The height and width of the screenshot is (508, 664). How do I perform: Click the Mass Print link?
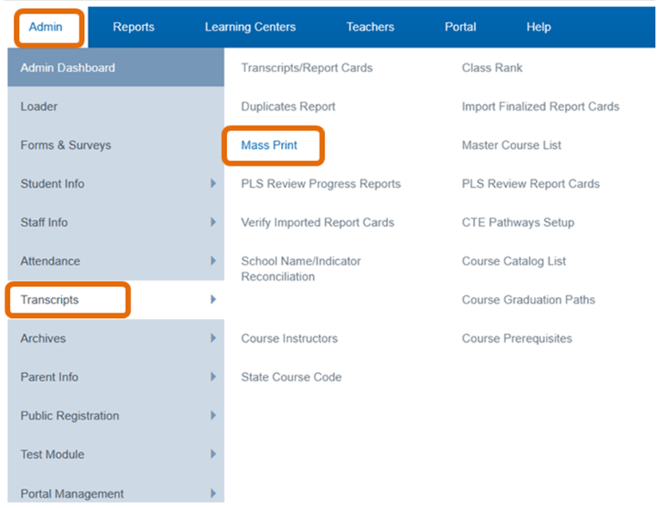269,145
